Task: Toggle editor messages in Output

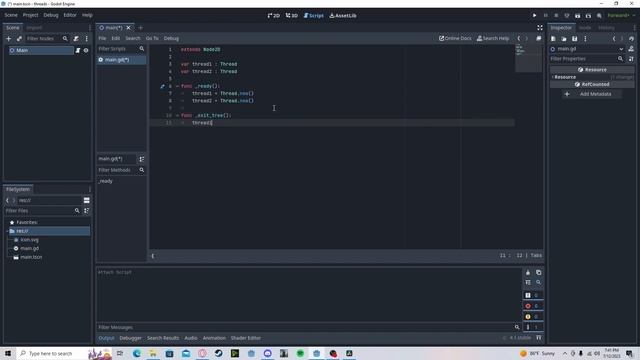Action: click(x=533, y=327)
